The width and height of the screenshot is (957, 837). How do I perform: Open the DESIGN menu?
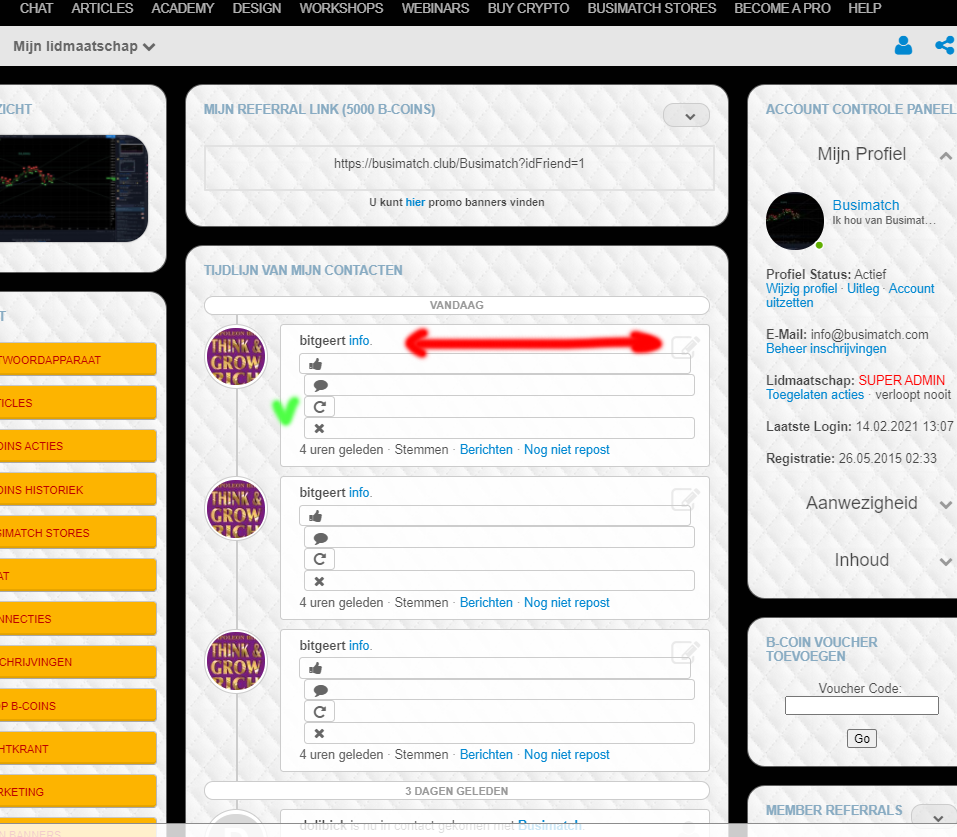[x=256, y=9]
